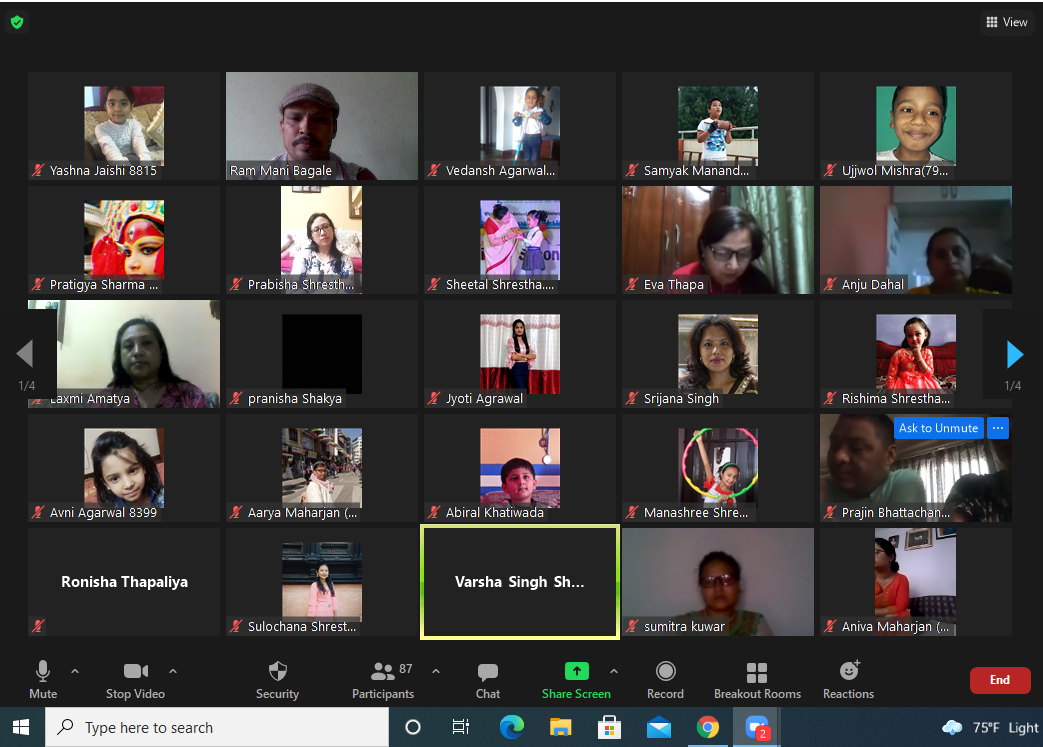Click sumitra kuwar's muted mic icon
This screenshot has height=747, width=1043.
633,627
